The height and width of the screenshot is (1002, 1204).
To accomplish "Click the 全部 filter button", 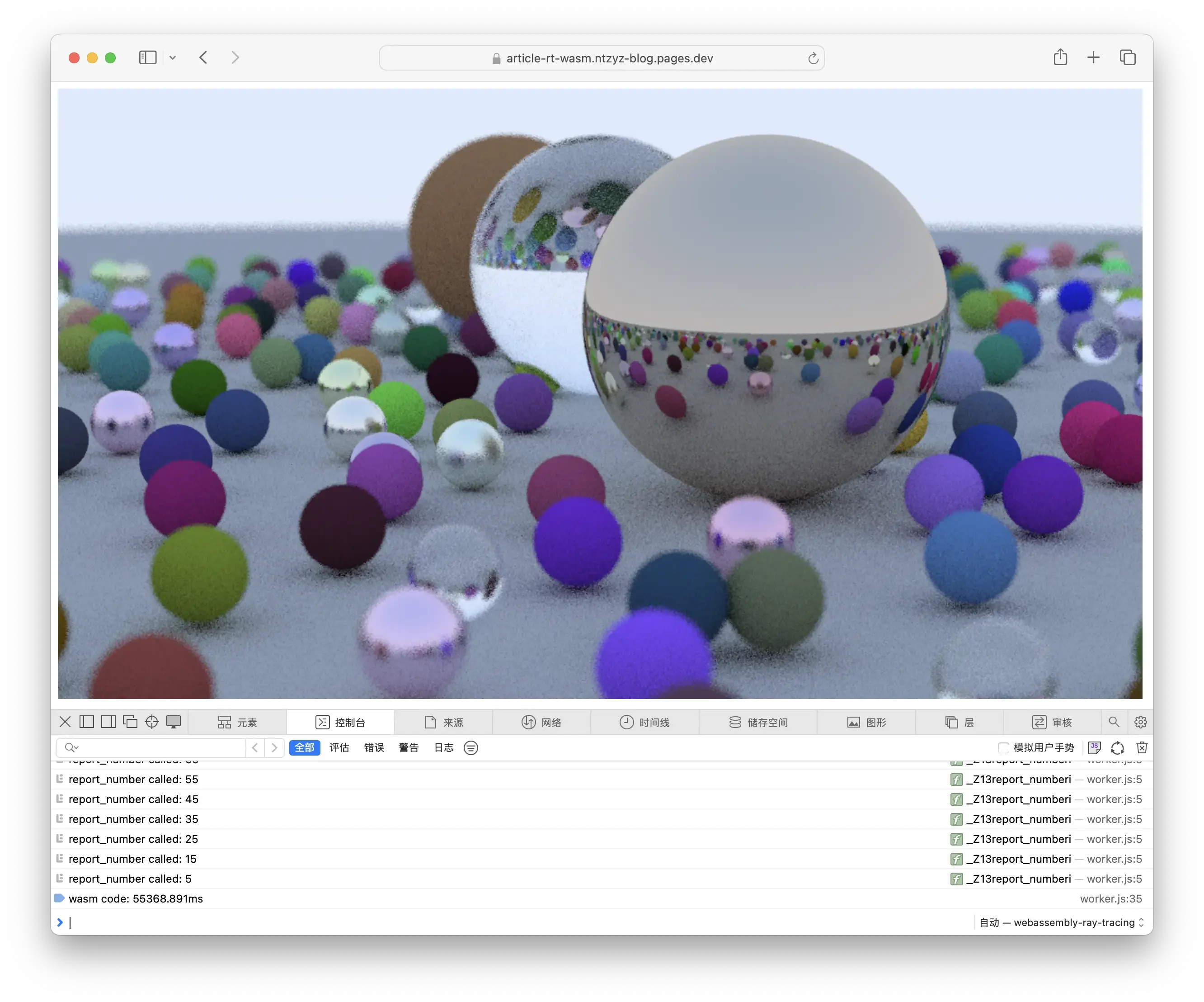I will (x=305, y=747).
